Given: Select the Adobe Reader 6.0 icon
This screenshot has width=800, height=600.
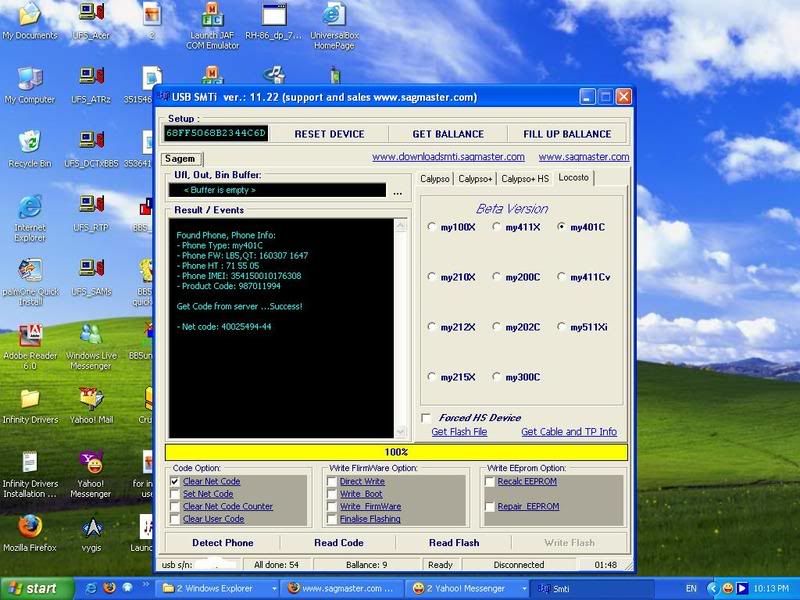Looking at the screenshot, I should [x=30, y=346].
